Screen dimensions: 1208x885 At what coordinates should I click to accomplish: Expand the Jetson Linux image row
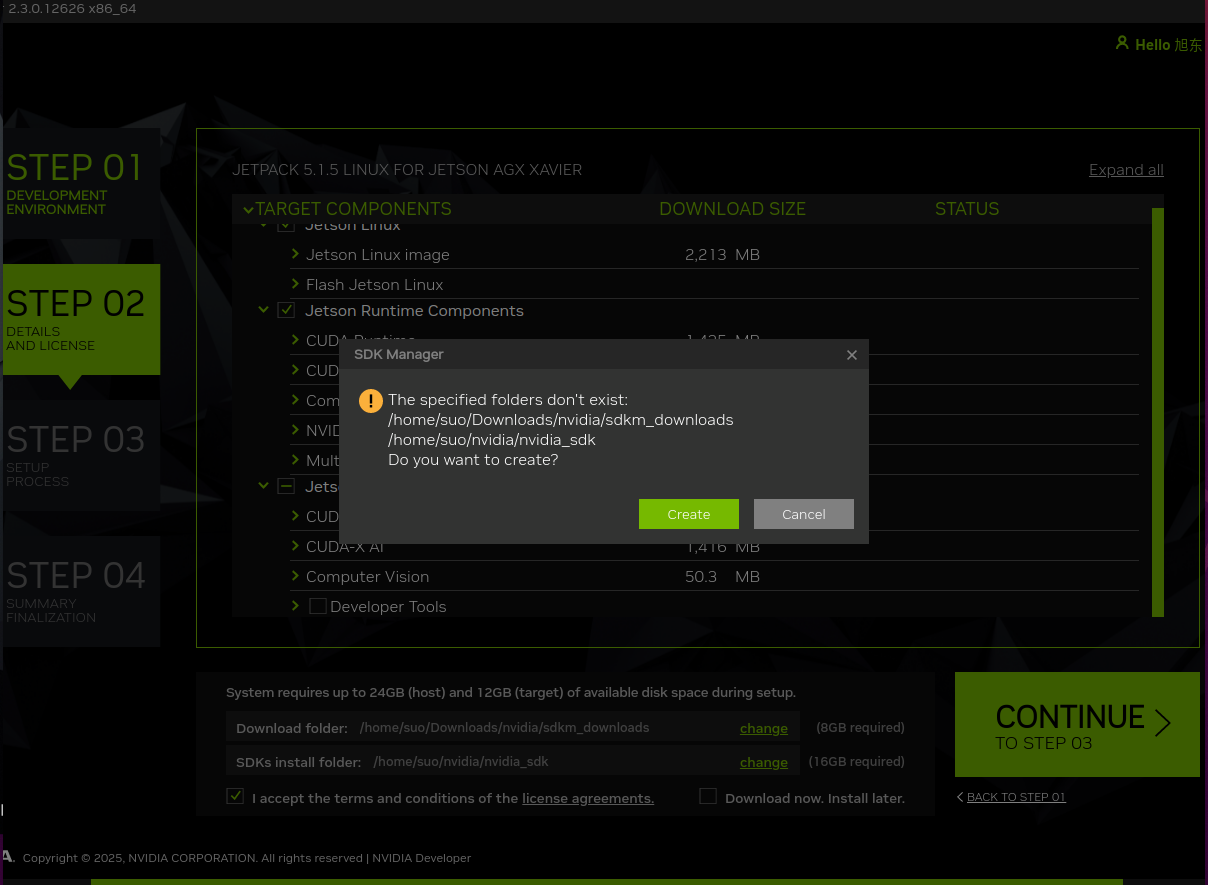(x=296, y=254)
